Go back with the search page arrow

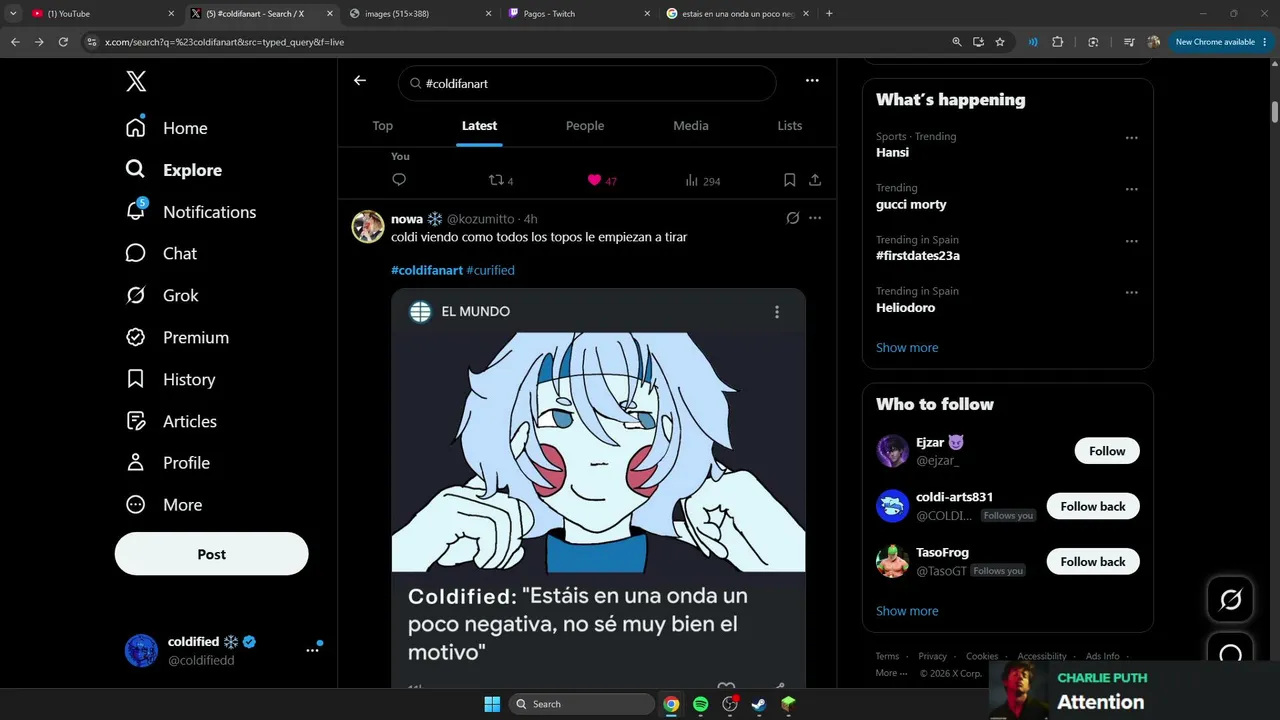click(x=360, y=81)
